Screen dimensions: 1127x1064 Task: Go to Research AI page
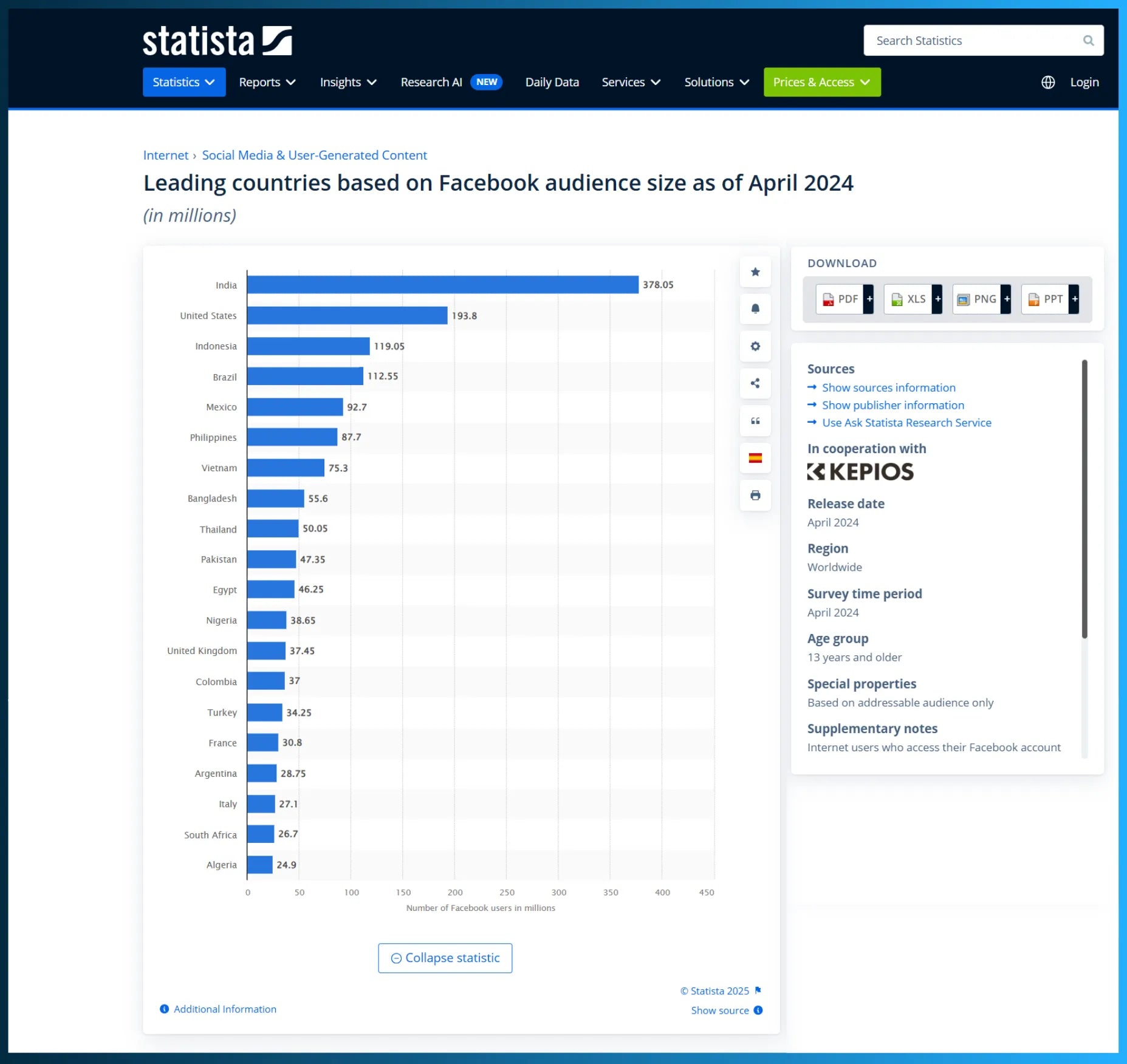[x=431, y=82]
